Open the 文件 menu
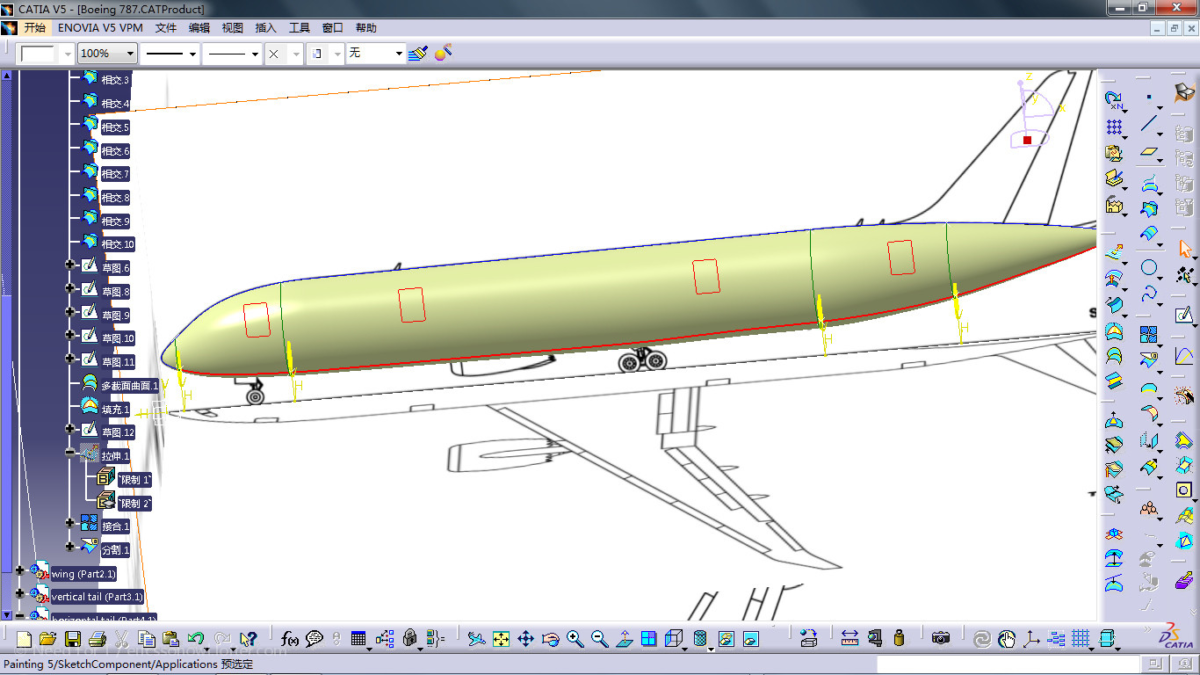1200x675 pixels. (166, 28)
